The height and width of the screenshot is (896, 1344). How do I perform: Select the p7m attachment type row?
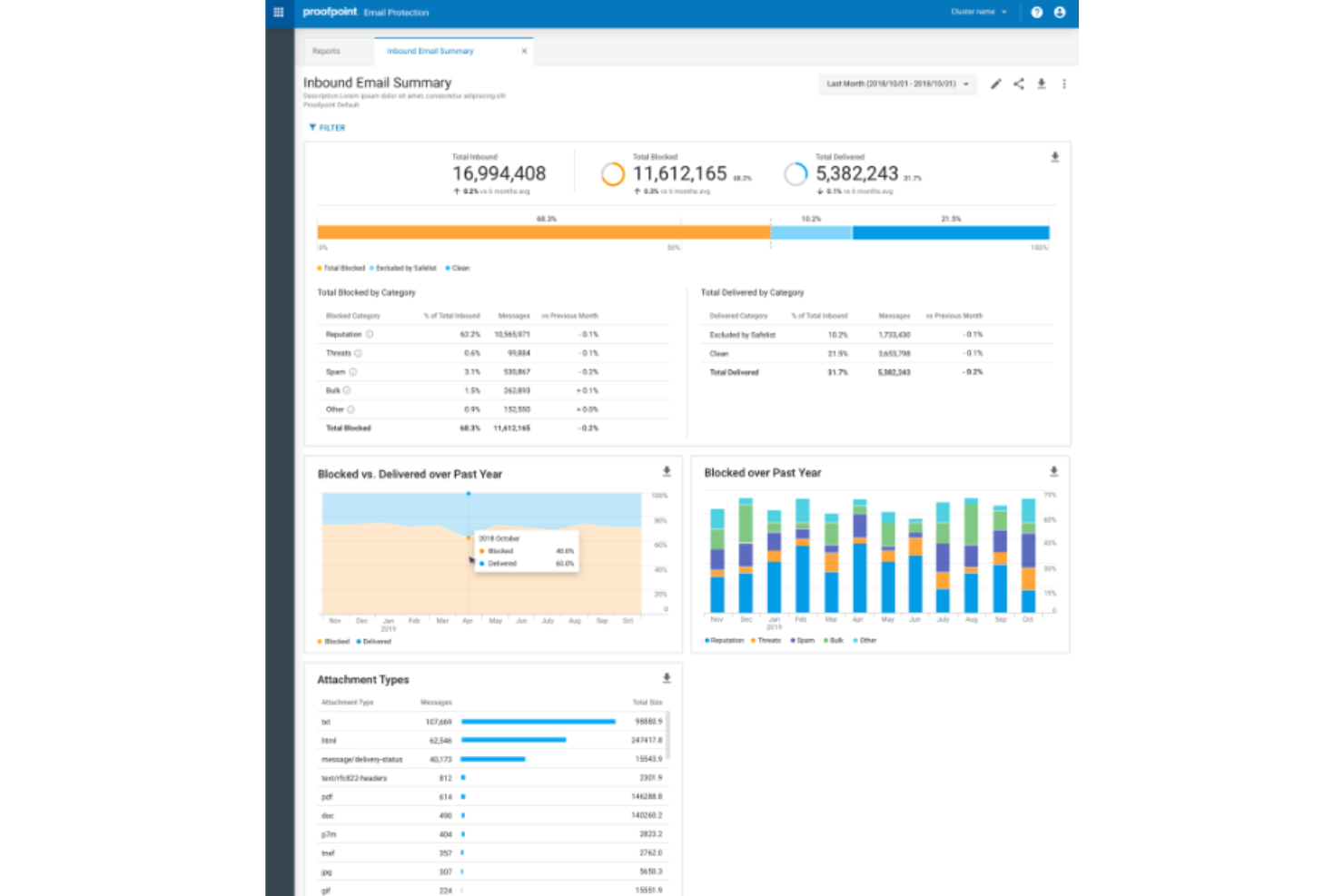[491, 834]
